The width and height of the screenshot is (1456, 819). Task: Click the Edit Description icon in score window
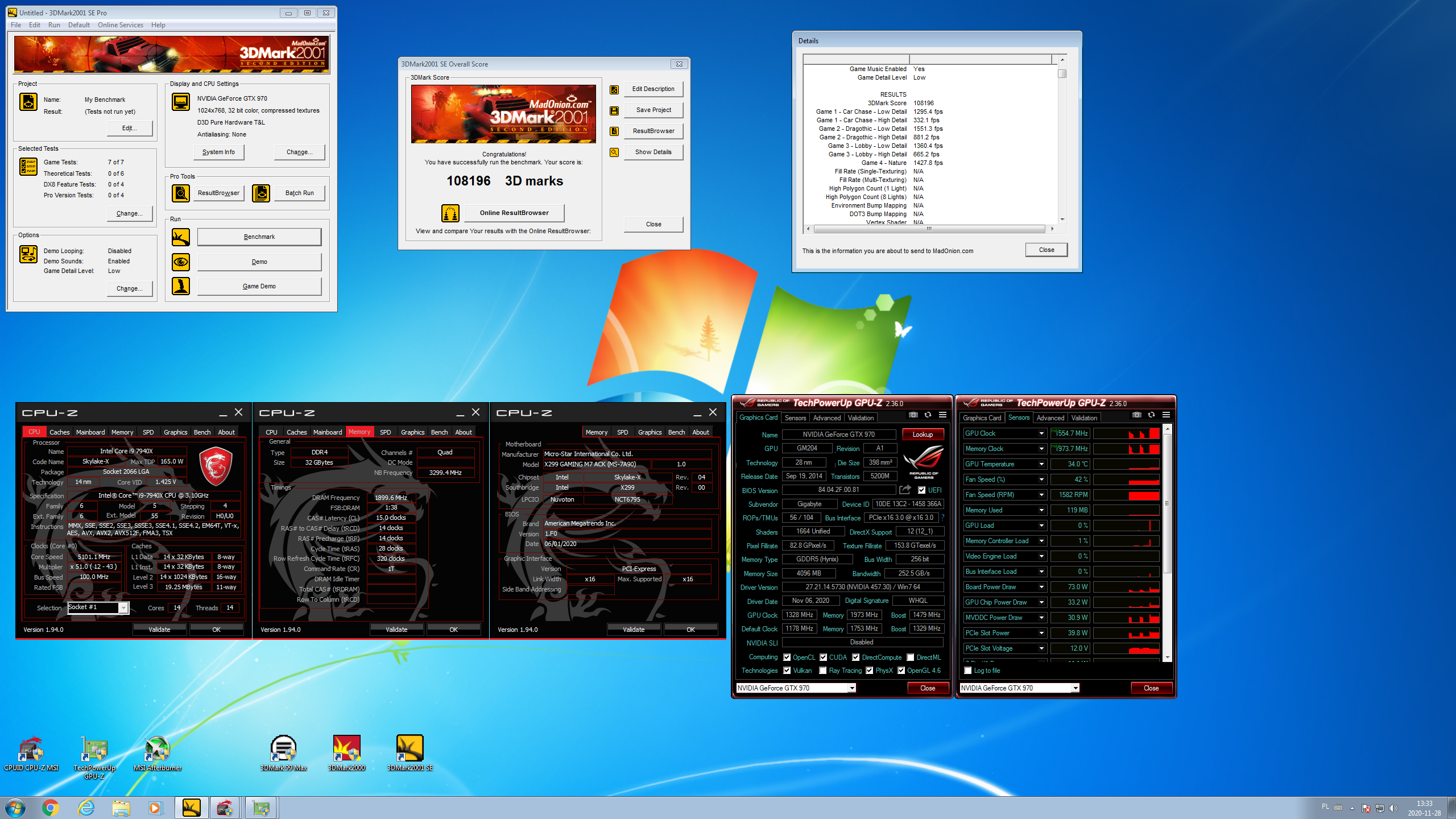coord(614,89)
